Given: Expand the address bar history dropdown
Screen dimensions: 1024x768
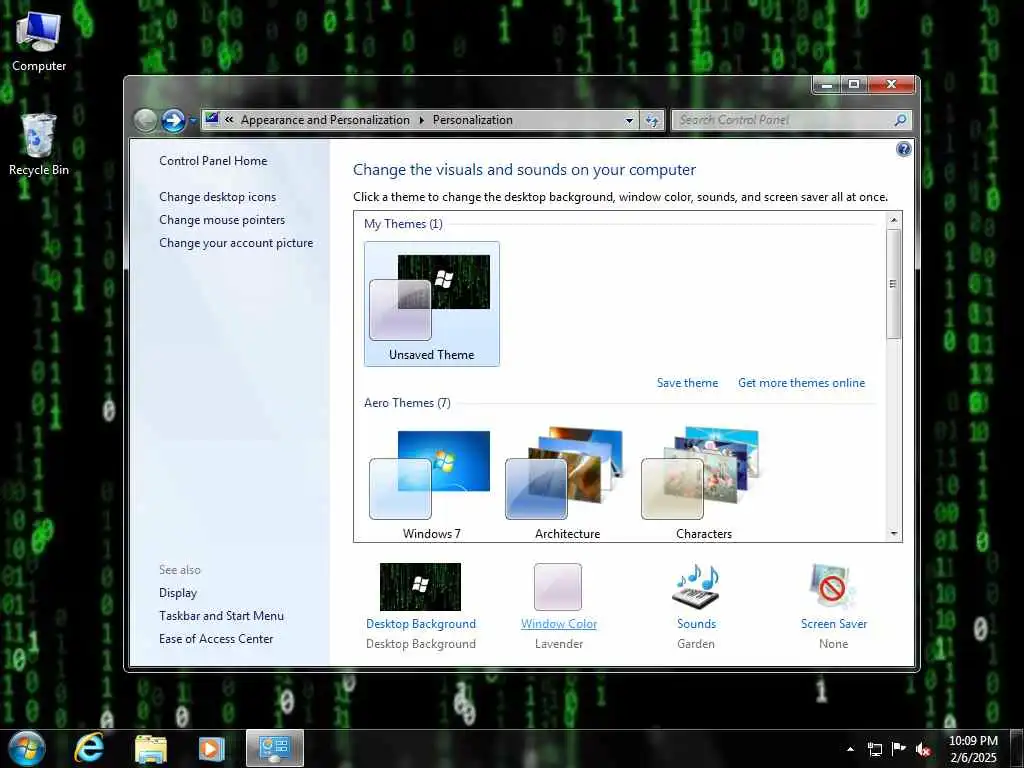Looking at the screenshot, I should click(630, 120).
